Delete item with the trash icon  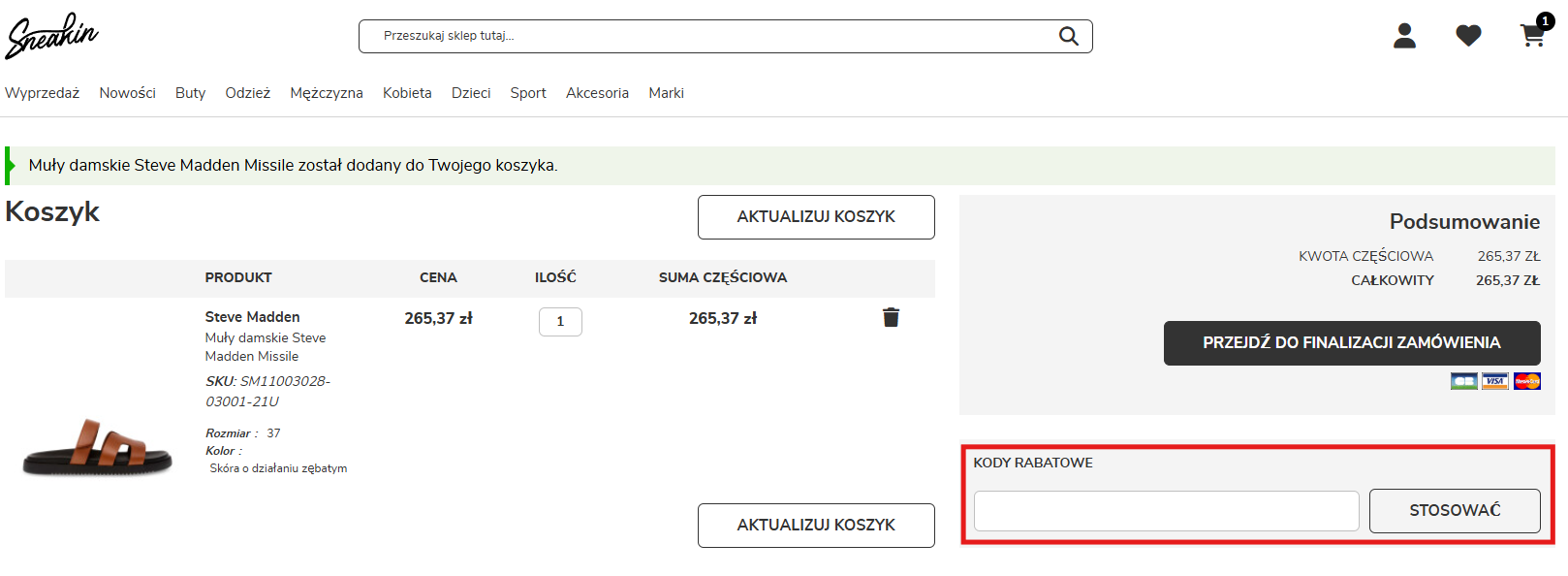(891, 317)
